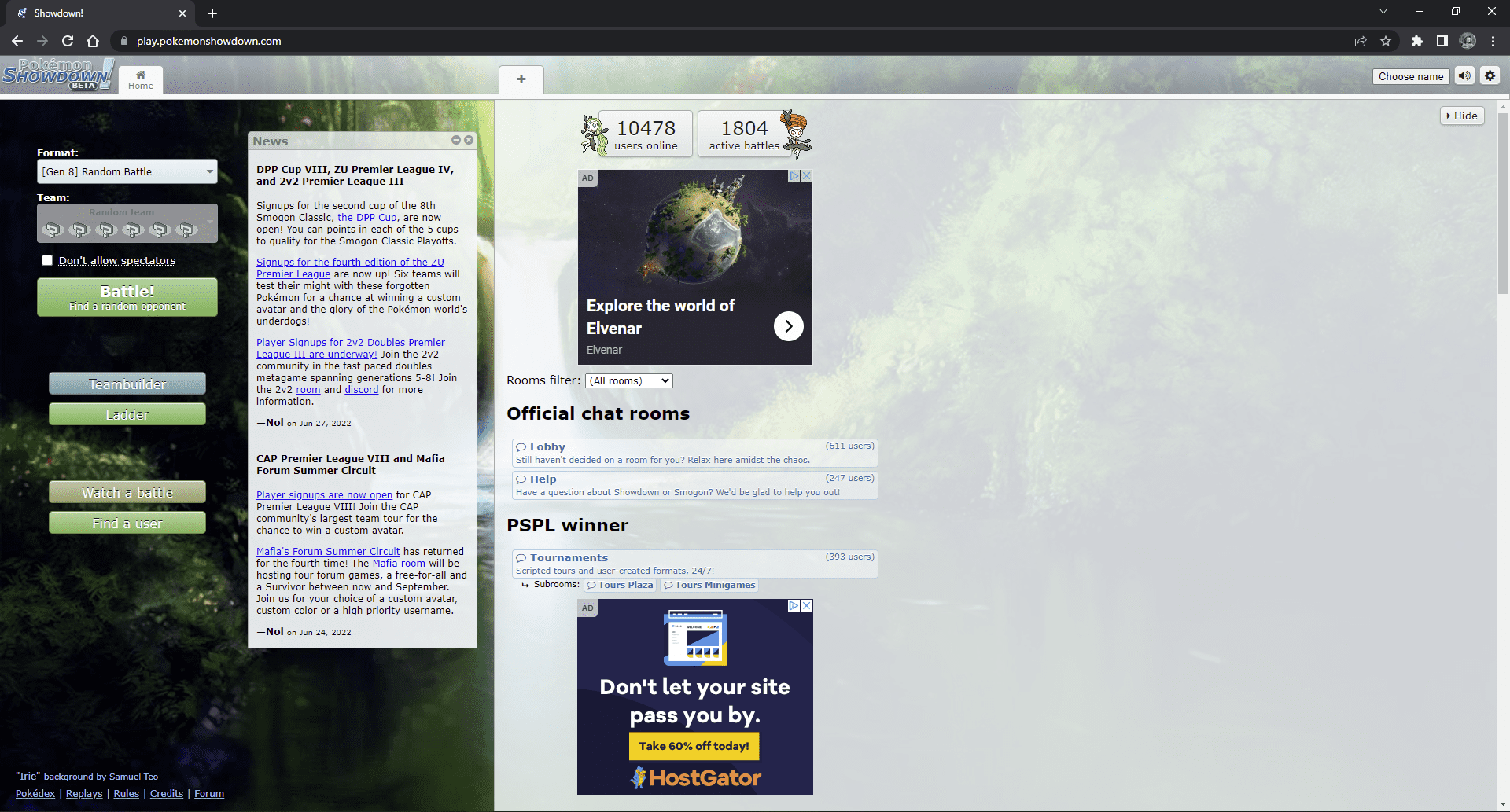Join the Tournaments chat room
Viewport: 1510px width, 812px height.
click(x=694, y=564)
